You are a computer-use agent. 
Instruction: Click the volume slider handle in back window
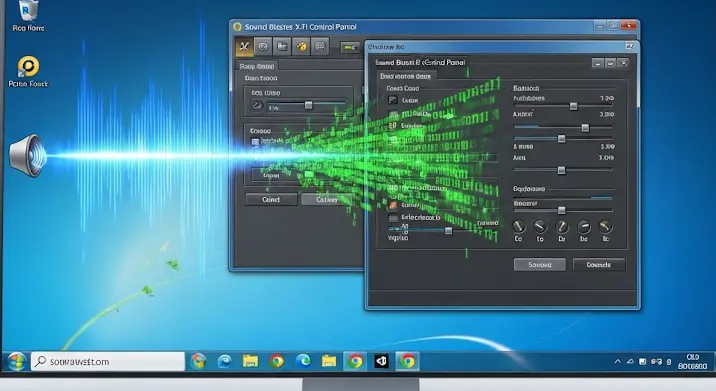point(309,106)
